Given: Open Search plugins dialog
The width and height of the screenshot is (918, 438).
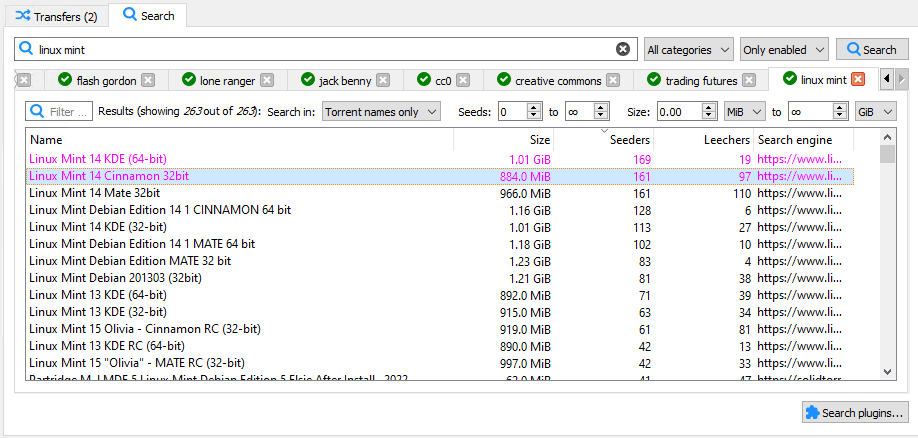Looking at the screenshot, I should pos(855,412).
